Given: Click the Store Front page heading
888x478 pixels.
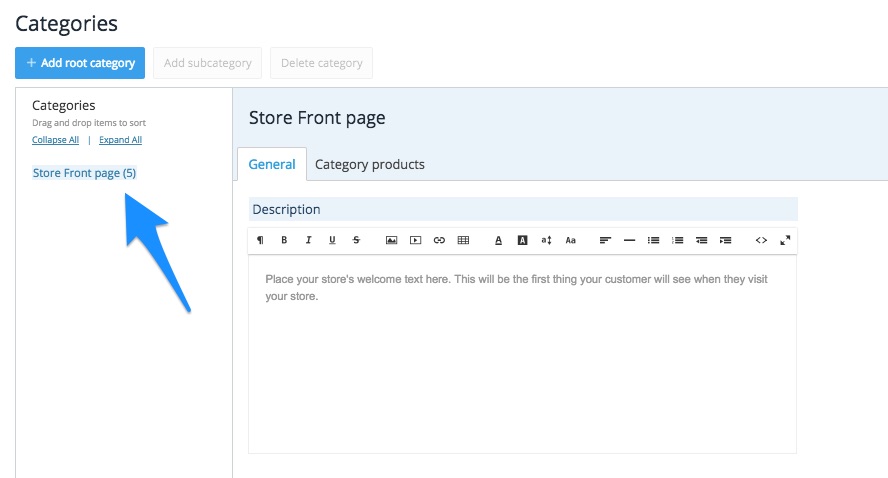Looking at the screenshot, I should [317, 118].
